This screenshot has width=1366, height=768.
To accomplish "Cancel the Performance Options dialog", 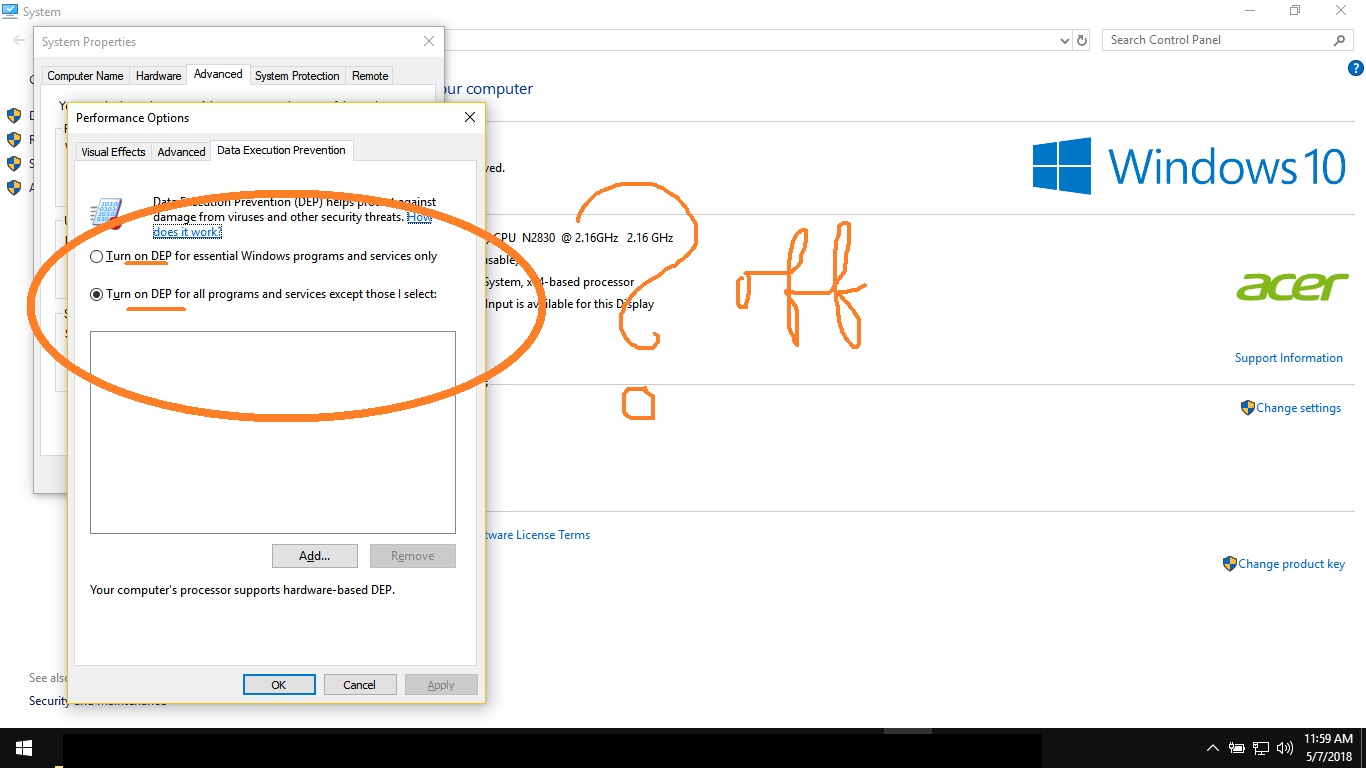I will [359, 685].
